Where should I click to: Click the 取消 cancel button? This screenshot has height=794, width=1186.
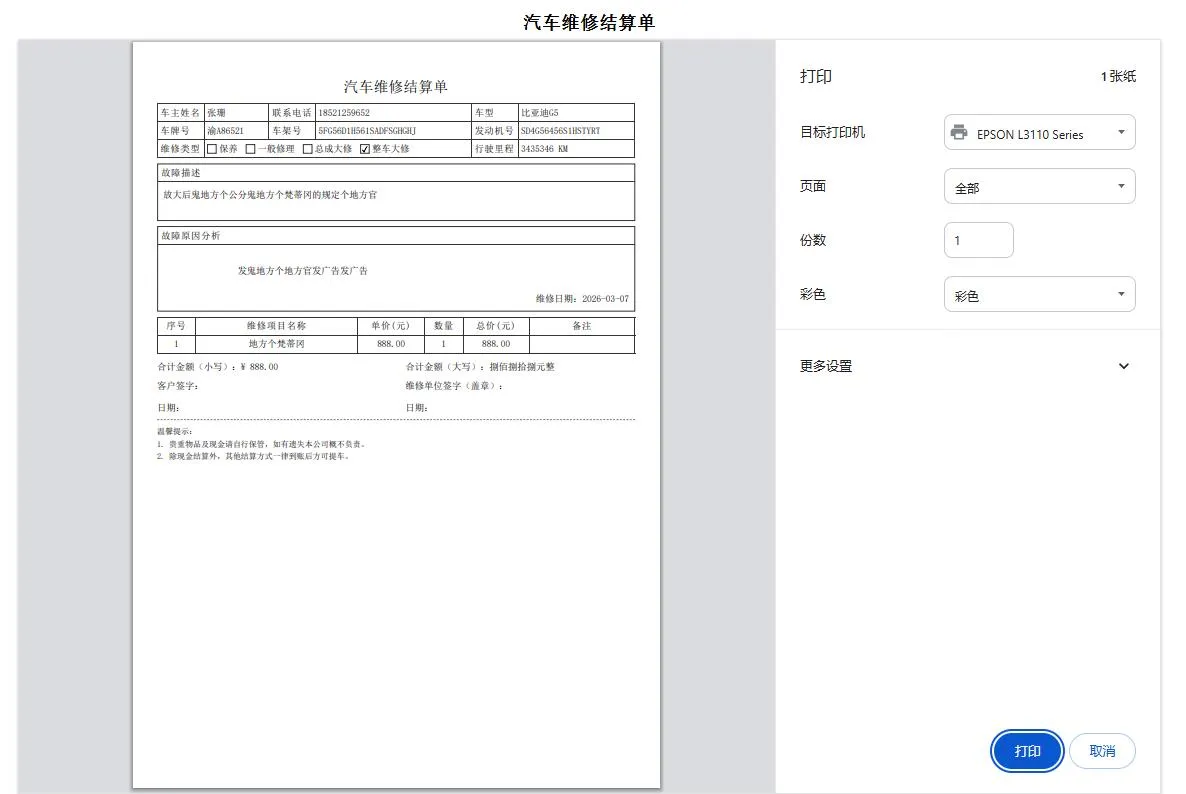[1102, 751]
